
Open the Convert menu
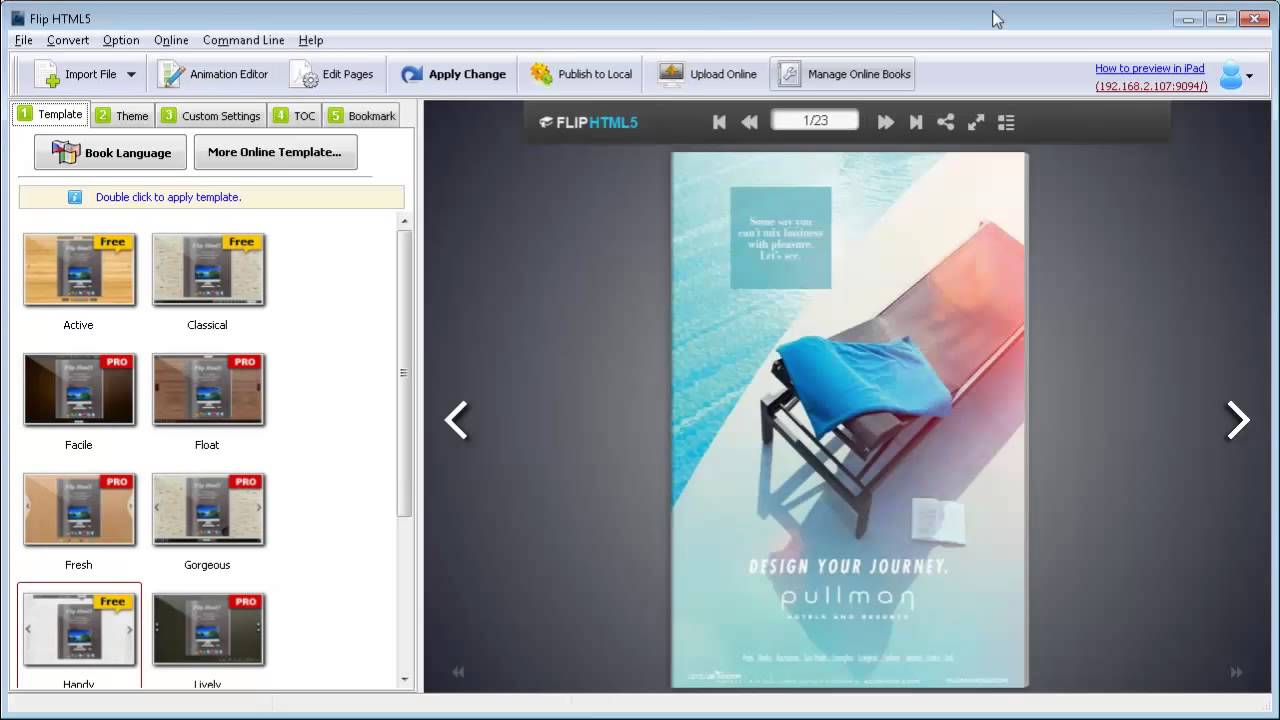coord(68,40)
